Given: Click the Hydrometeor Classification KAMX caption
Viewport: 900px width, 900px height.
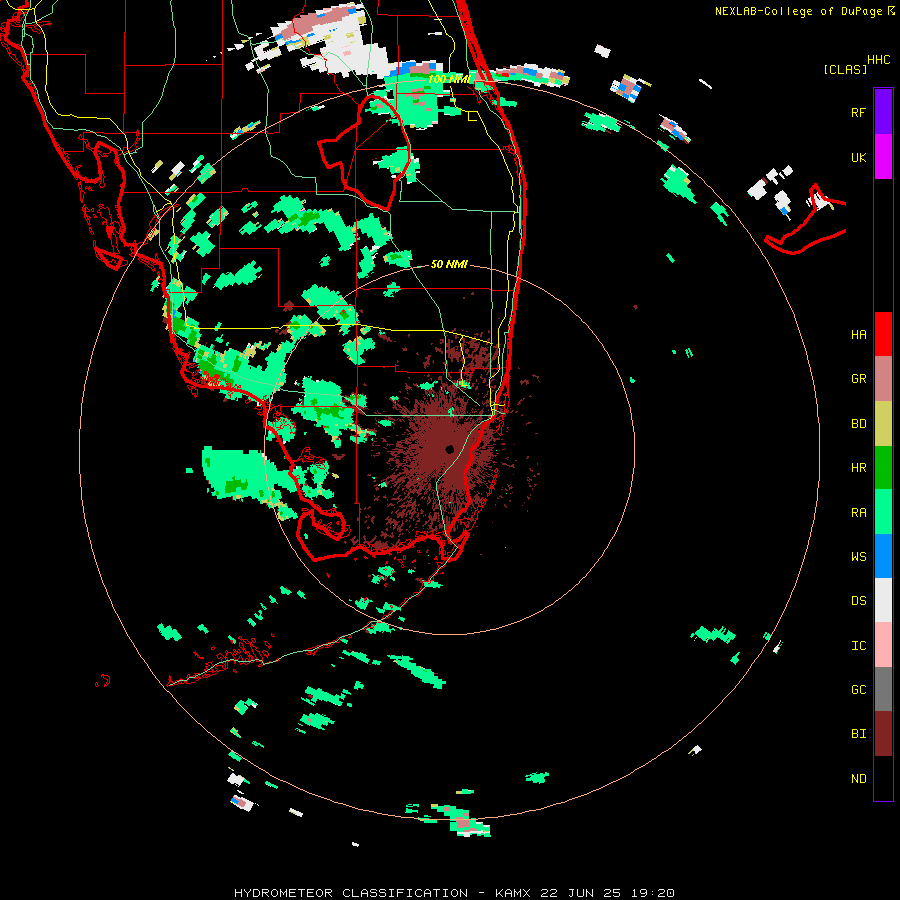Looking at the screenshot, I should 454,893.
